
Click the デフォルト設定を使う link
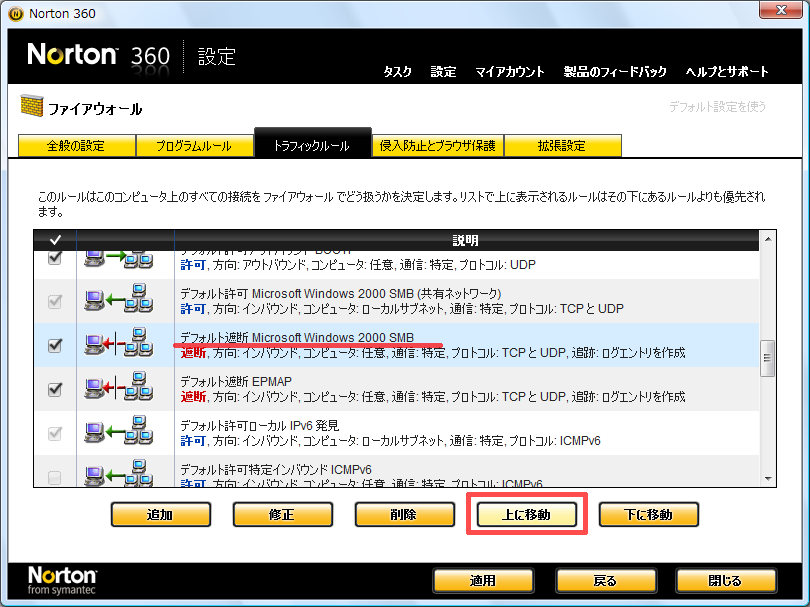(x=717, y=106)
